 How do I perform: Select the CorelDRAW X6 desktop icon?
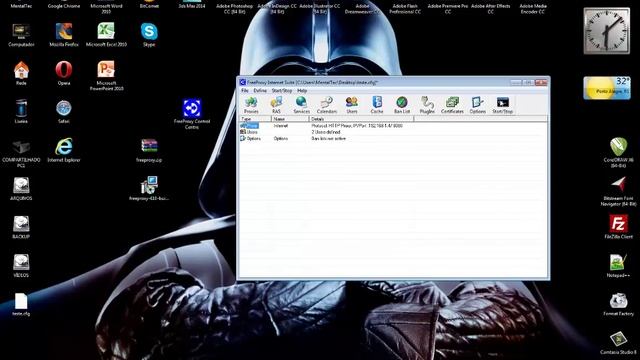point(618,152)
